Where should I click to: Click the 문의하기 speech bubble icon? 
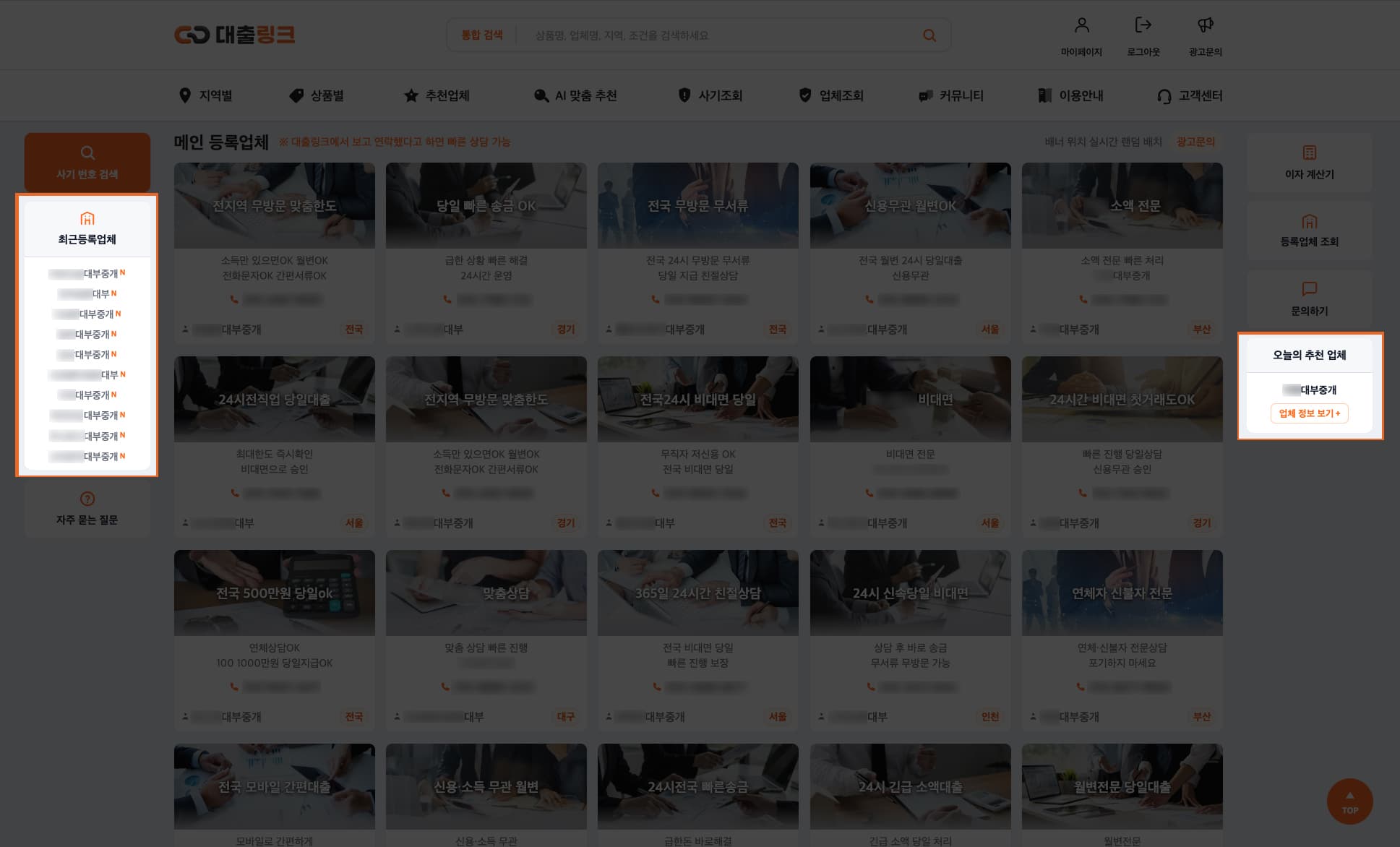pyautogui.click(x=1310, y=289)
